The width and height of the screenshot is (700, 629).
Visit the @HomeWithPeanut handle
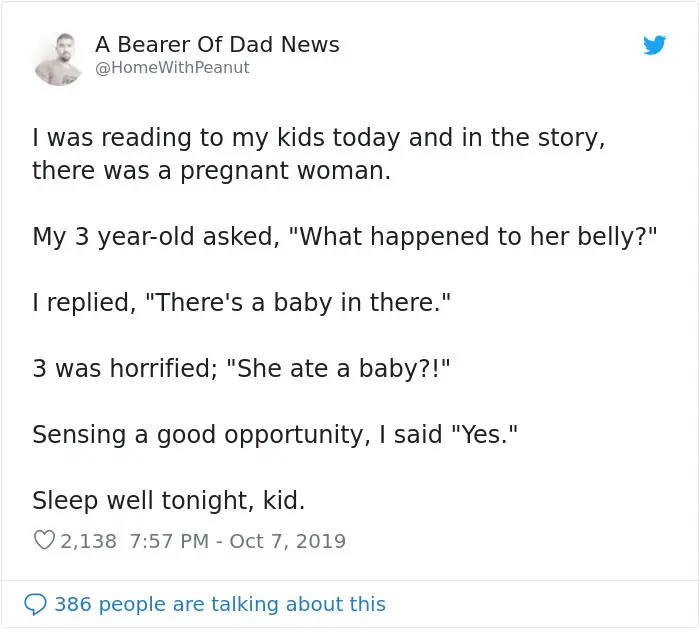tap(172, 68)
